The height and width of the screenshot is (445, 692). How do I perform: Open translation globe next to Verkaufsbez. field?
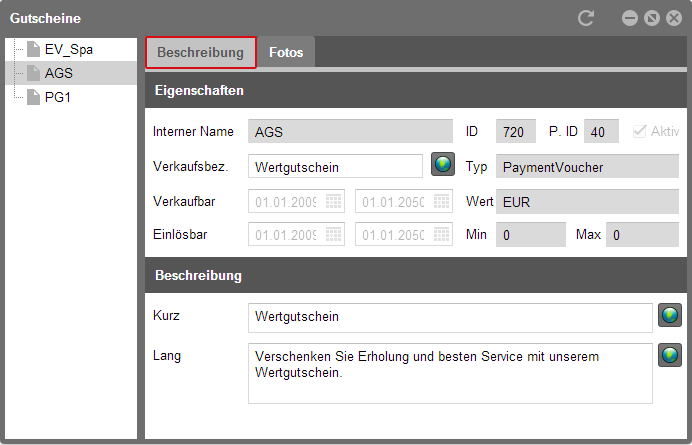point(443,165)
